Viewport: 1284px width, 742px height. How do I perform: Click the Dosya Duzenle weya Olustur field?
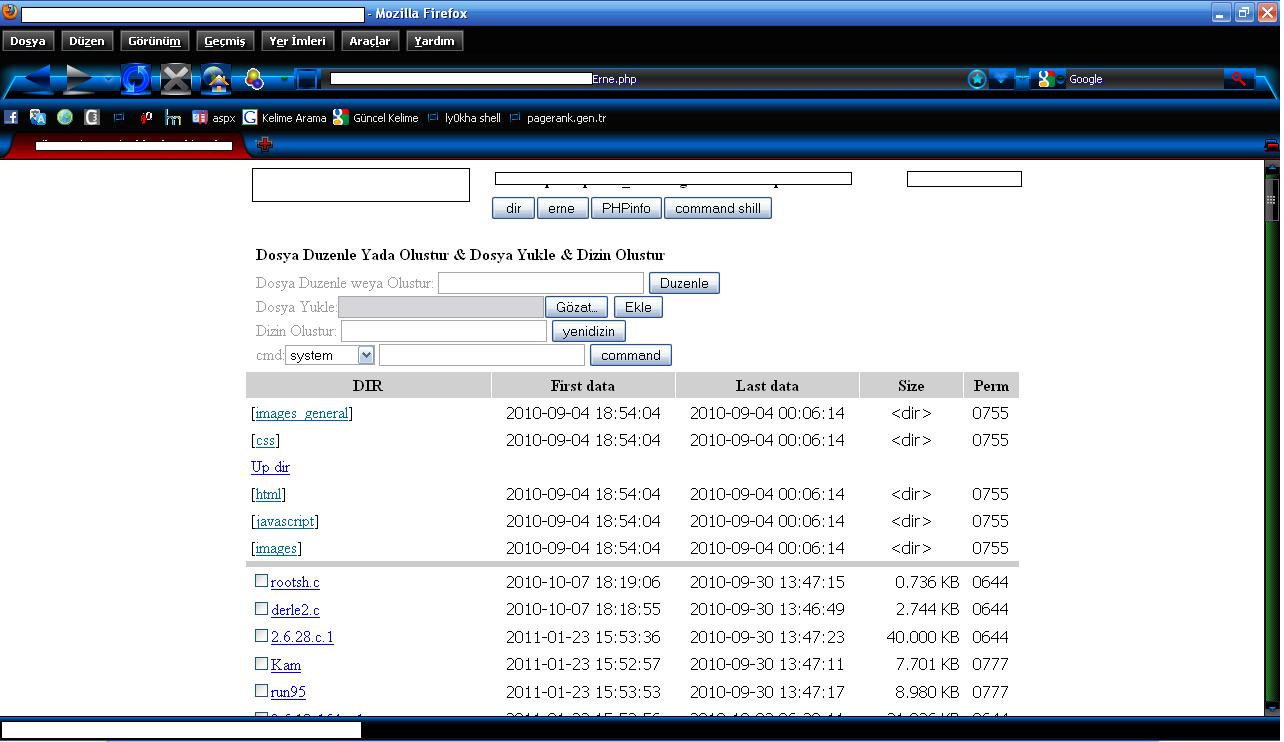pyautogui.click(x=541, y=283)
